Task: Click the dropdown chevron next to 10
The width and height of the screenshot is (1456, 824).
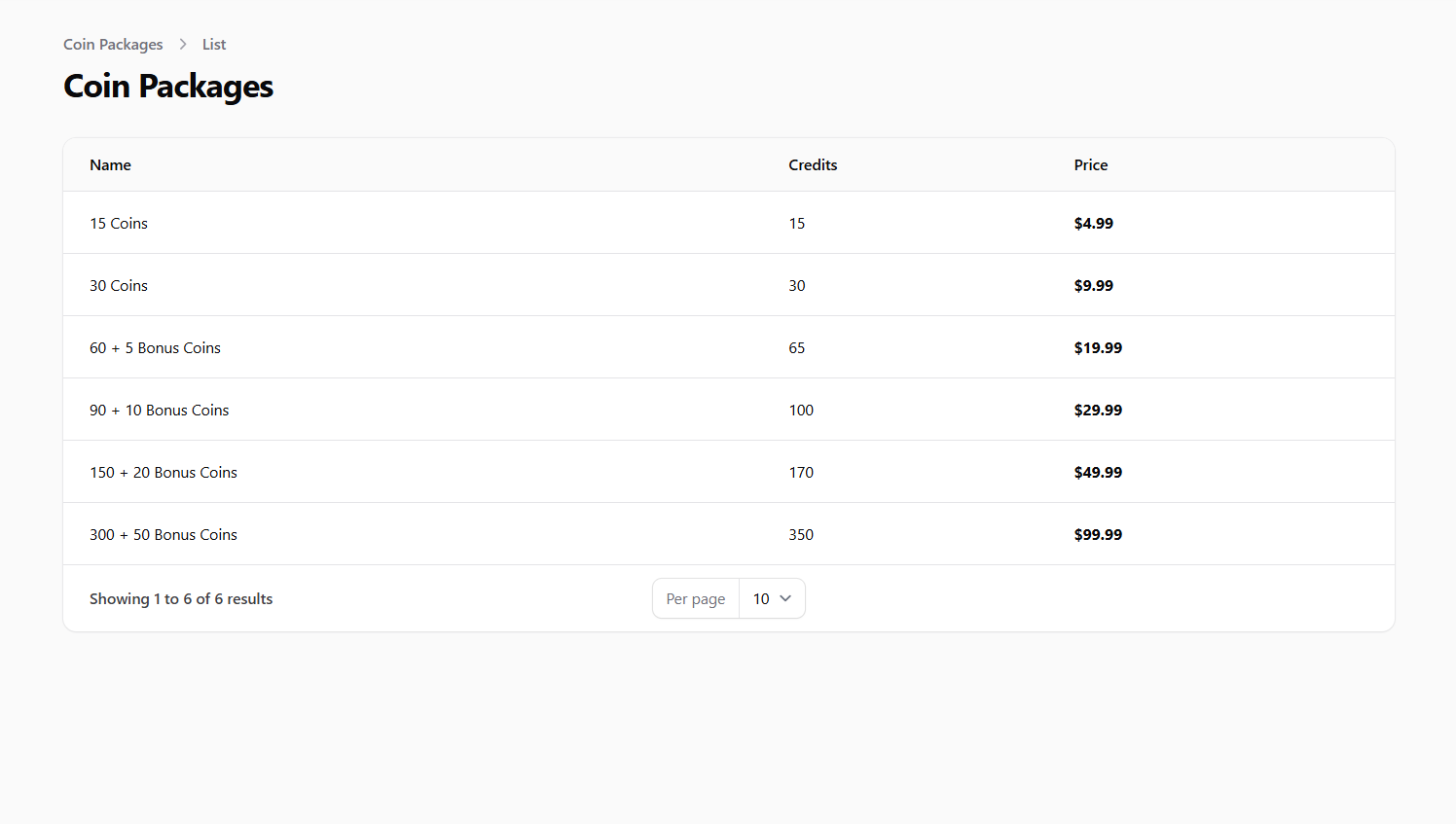Action: [785, 598]
